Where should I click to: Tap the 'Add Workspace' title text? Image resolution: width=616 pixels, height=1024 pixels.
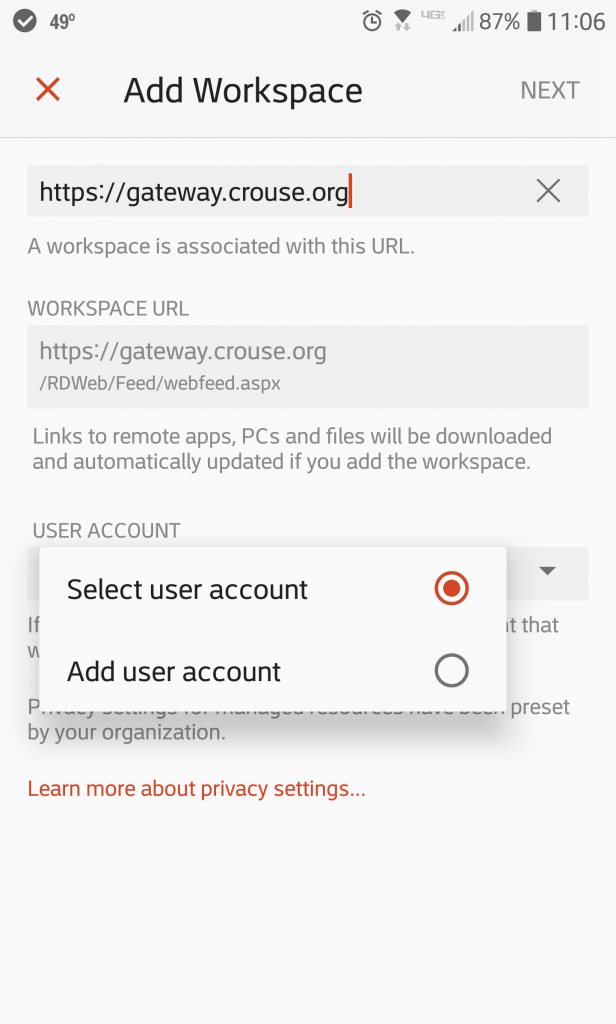pyautogui.click(x=243, y=90)
